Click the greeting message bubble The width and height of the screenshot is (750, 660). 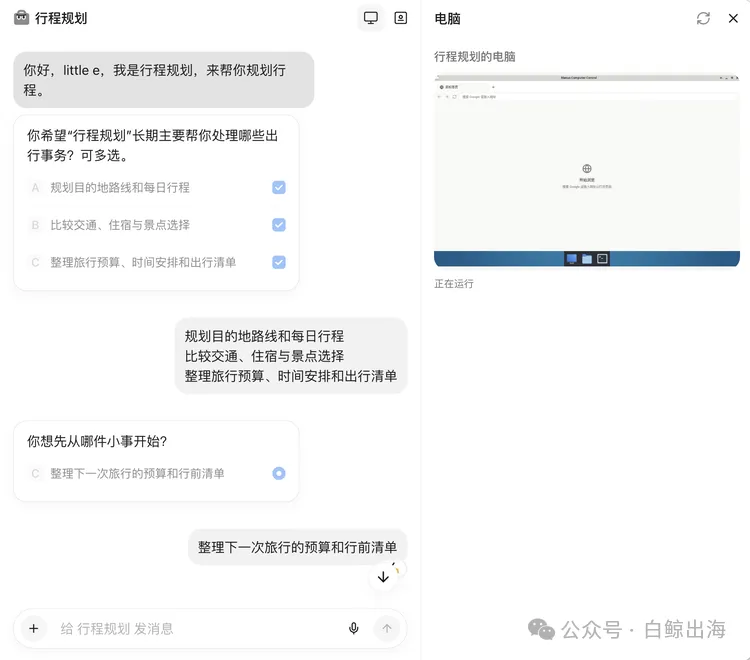click(x=164, y=80)
